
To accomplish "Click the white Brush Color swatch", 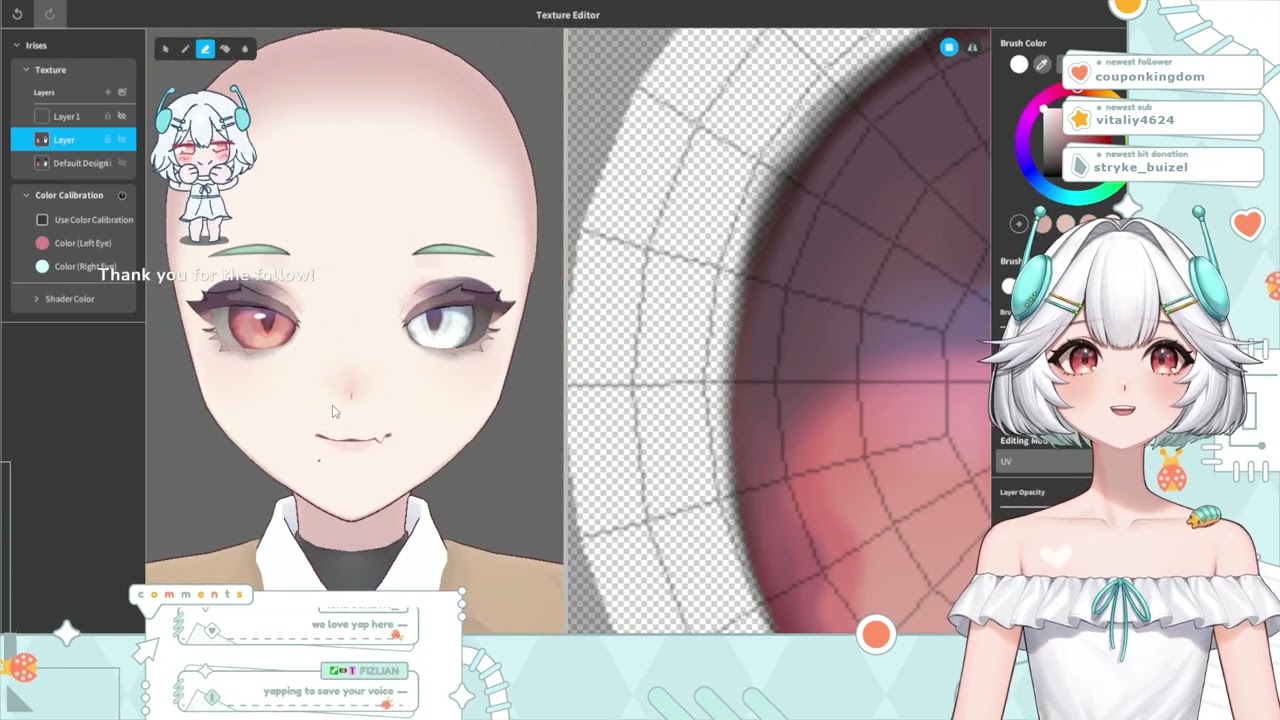I will click(1019, 64).
